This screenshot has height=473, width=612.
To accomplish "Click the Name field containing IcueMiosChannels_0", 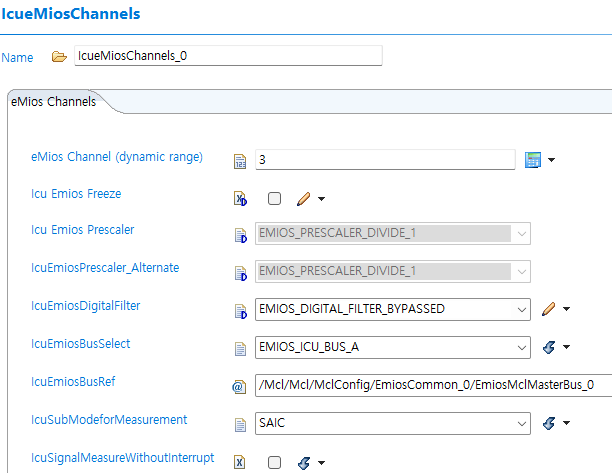I will [228, 56].
